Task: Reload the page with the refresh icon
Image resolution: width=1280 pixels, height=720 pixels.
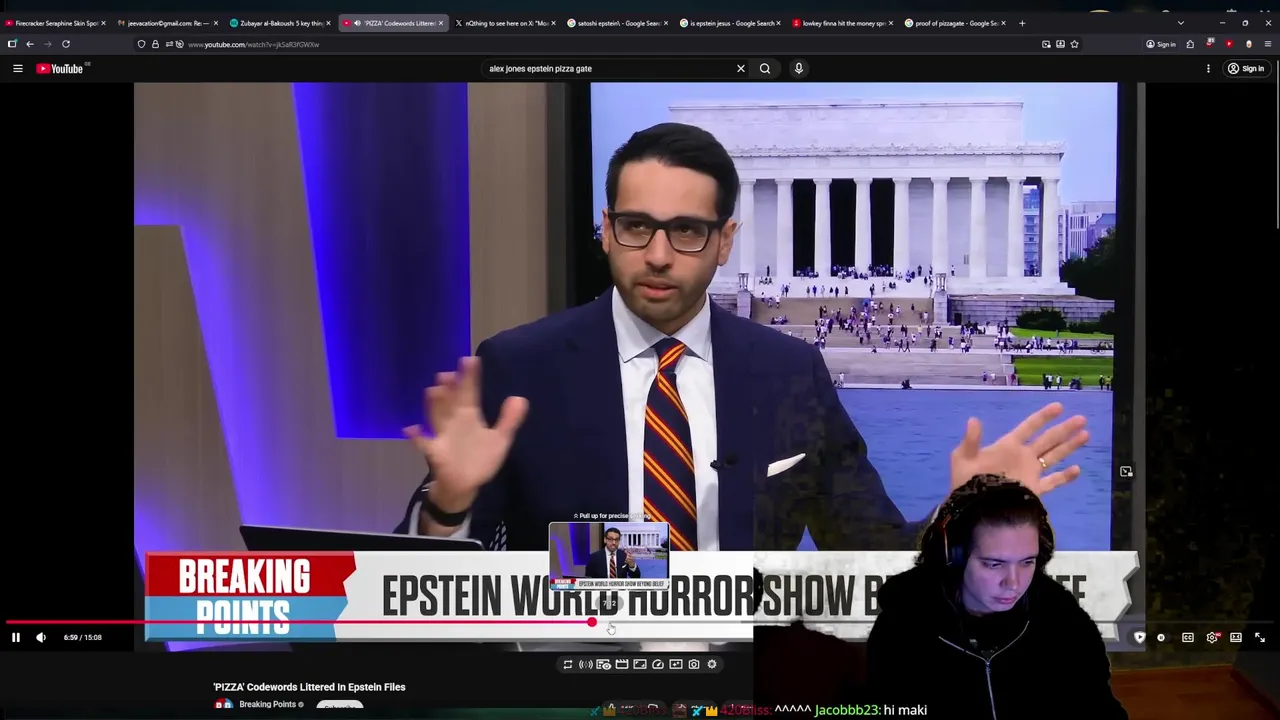Action: click(66, 44)
